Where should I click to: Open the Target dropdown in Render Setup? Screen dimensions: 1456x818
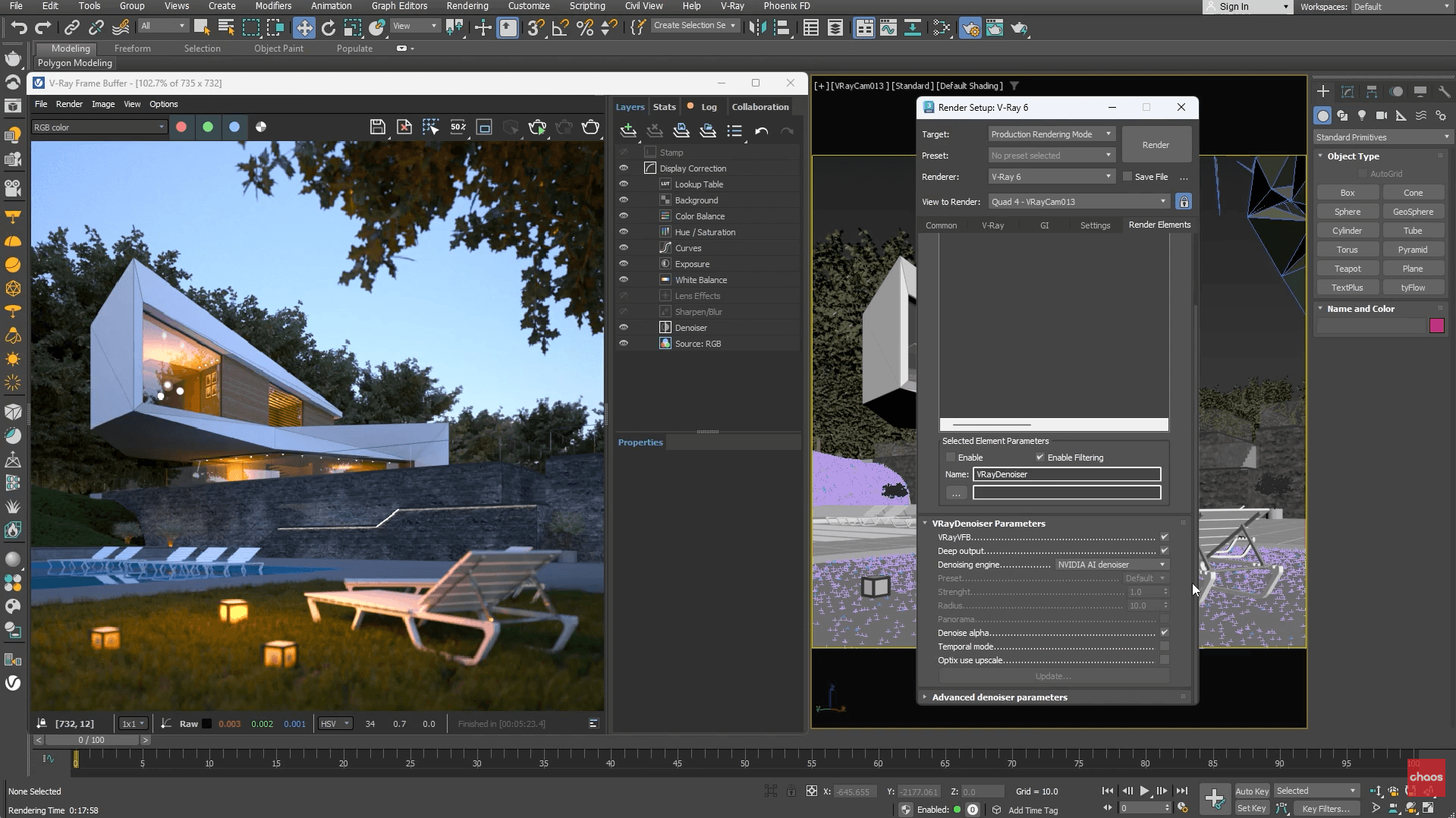[x=1052, y=134]
